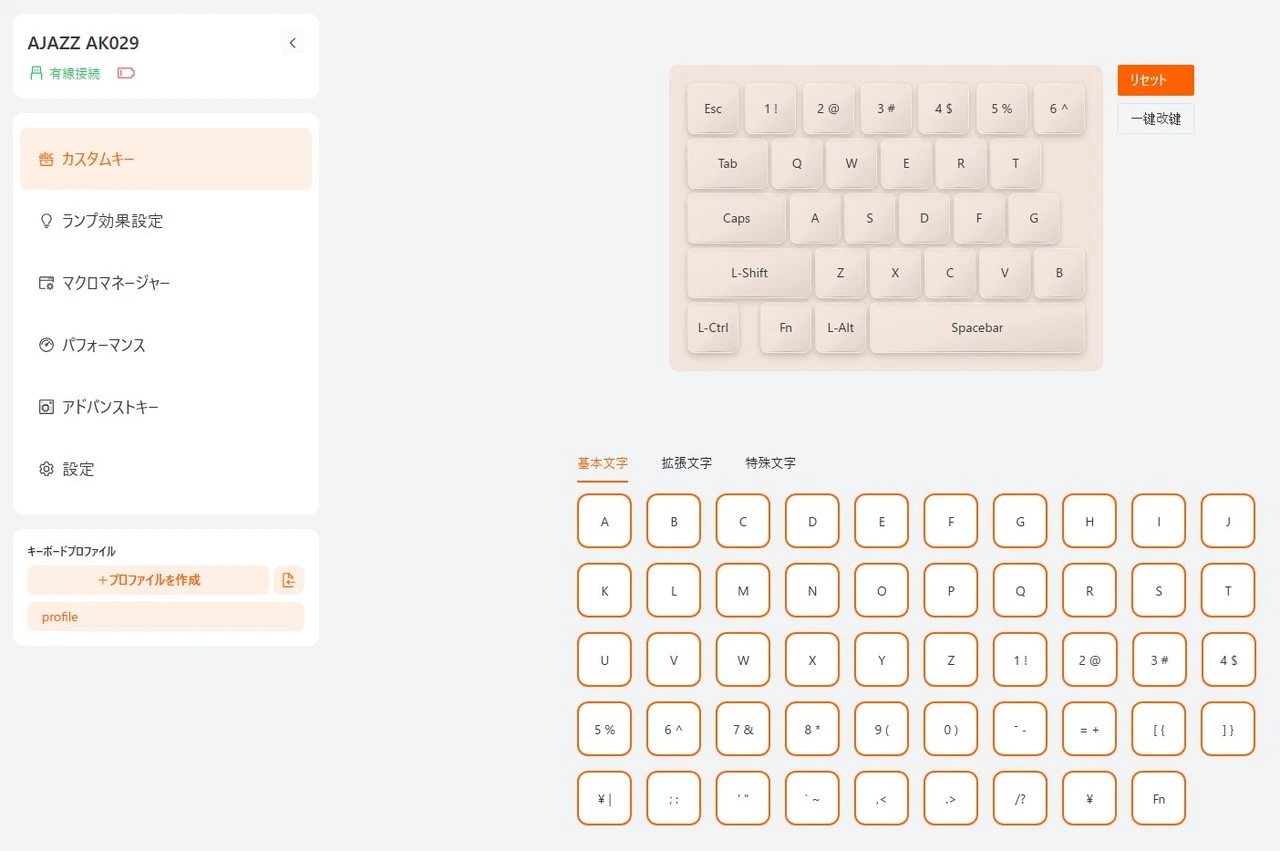The width and height of the screenshot is (1280, 851).
Task: Click the import profile icon button
Action: (289, 580)
